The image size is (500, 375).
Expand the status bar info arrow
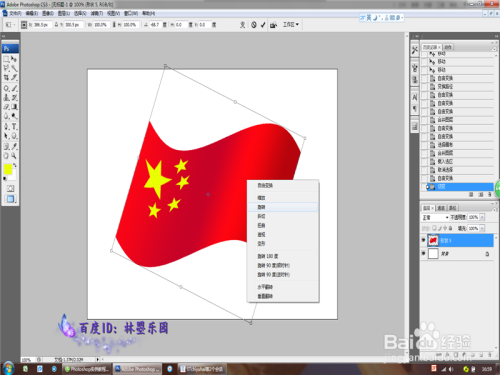pyautogui.click(x=98, y=359)
